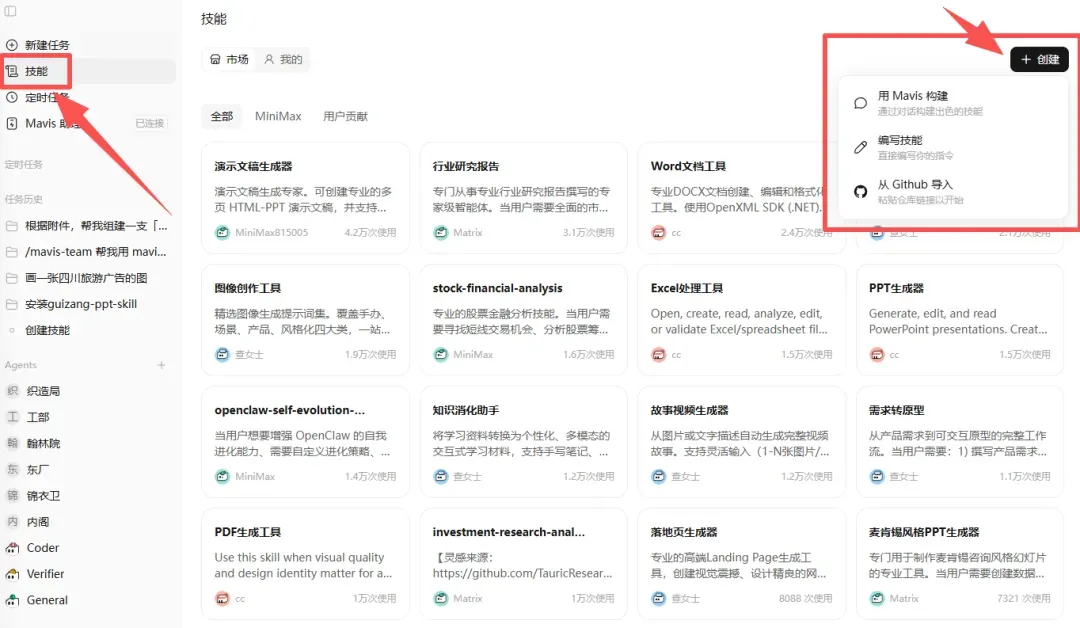Click Matrix avatar on 行业研究报告 card
This screenshot has height=628, width=1080.
point(440,233)
